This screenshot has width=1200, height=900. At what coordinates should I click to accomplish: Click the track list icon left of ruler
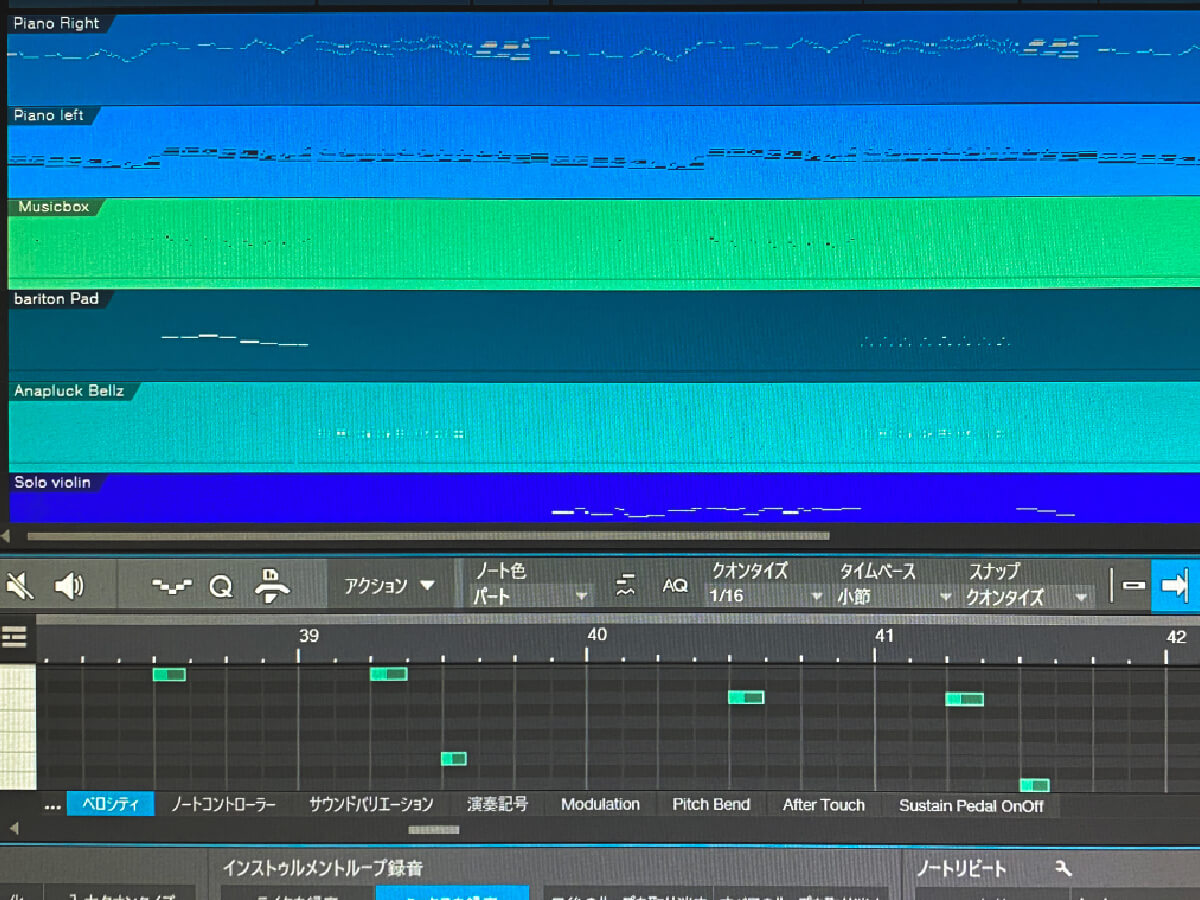15,637
